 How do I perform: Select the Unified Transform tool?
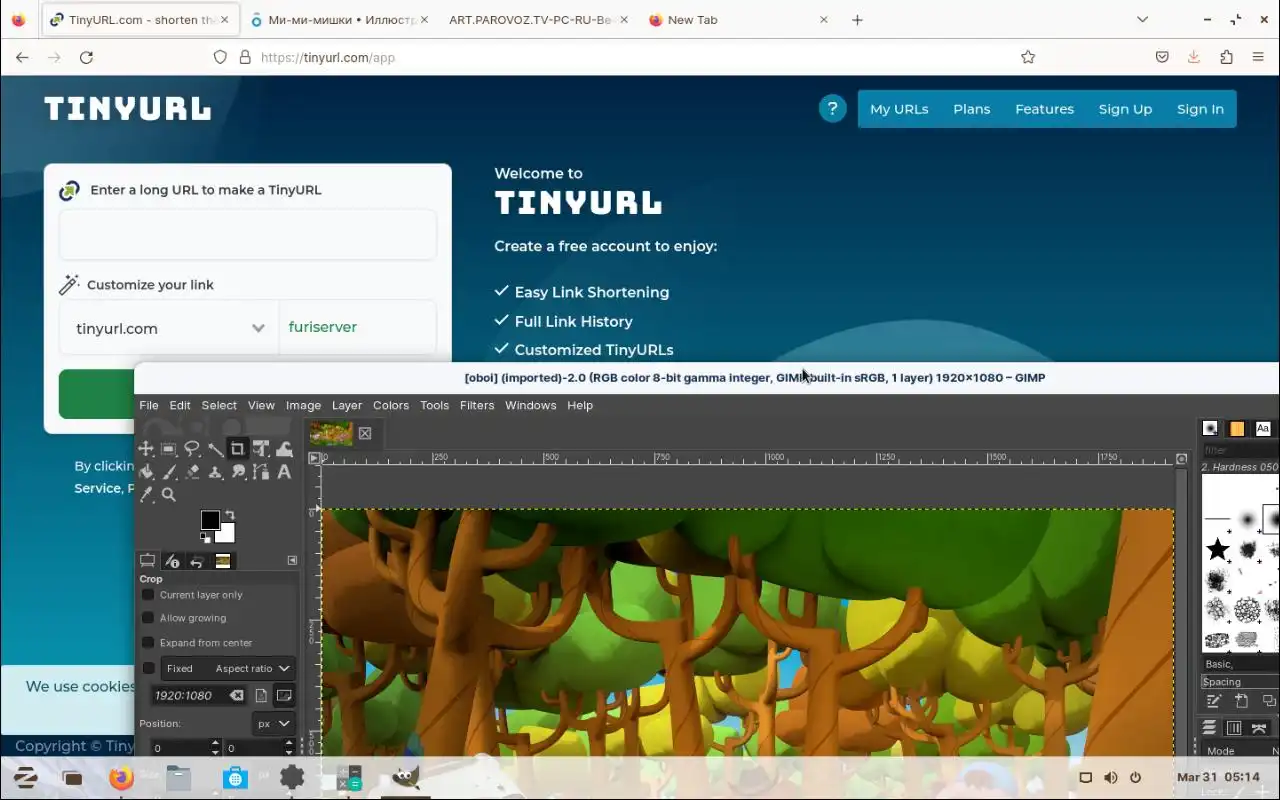(x=261, y=449)
